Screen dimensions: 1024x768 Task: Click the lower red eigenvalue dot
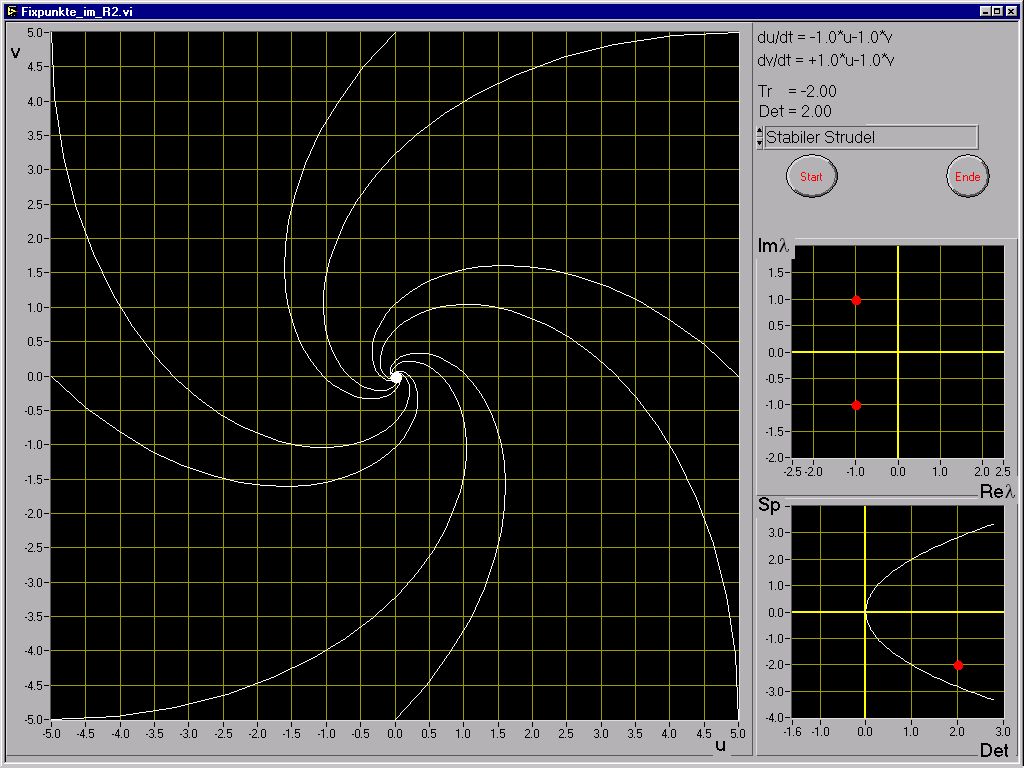click(x=856, y=405)
